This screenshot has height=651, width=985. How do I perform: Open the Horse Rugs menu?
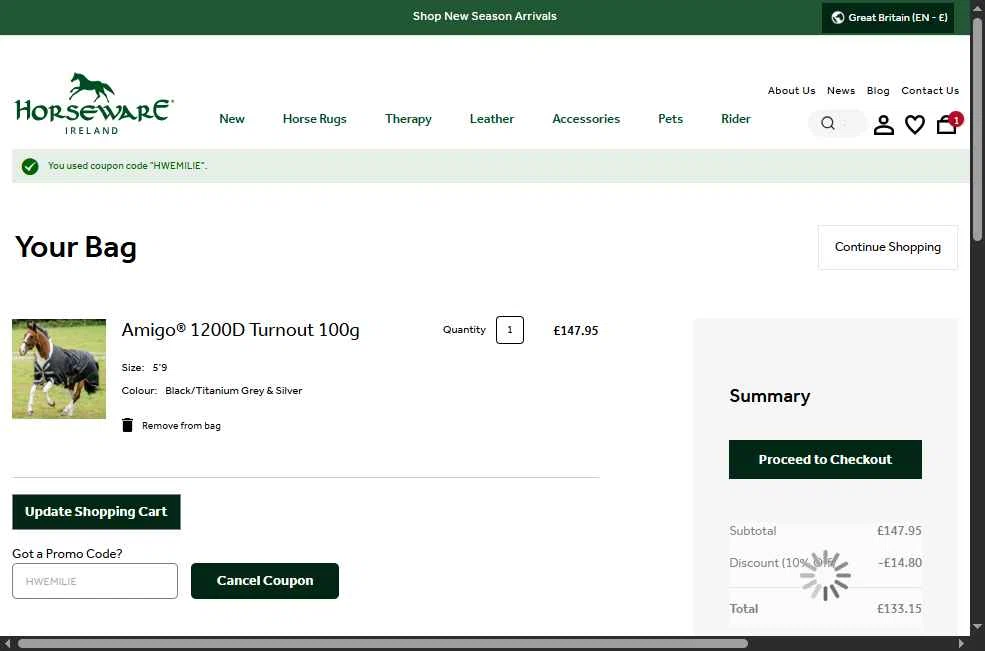click(315, 119)
